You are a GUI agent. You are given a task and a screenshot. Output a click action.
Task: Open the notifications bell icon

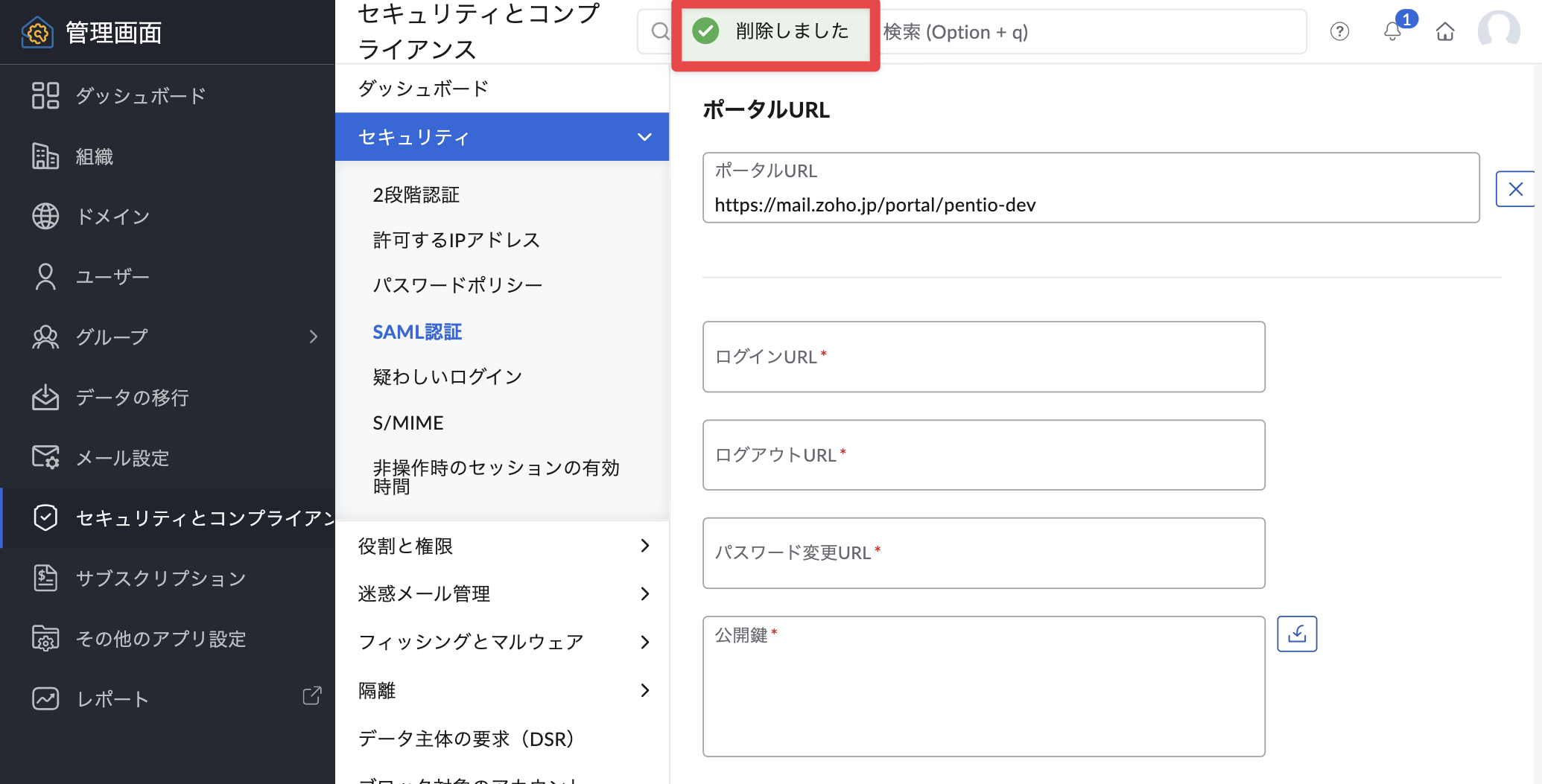coord(1392,31)
